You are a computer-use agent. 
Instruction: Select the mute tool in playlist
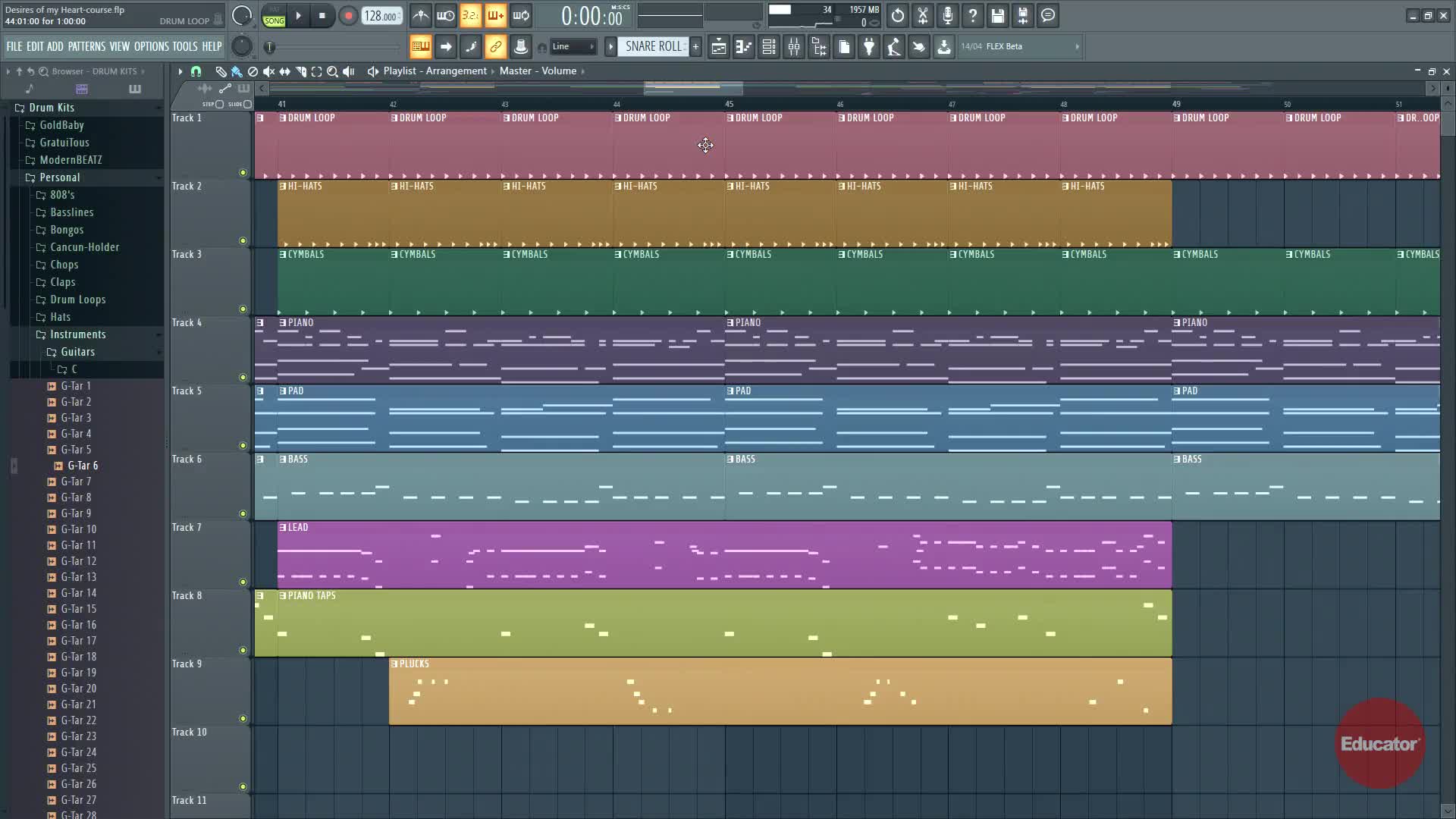click(x=268, y=71)
